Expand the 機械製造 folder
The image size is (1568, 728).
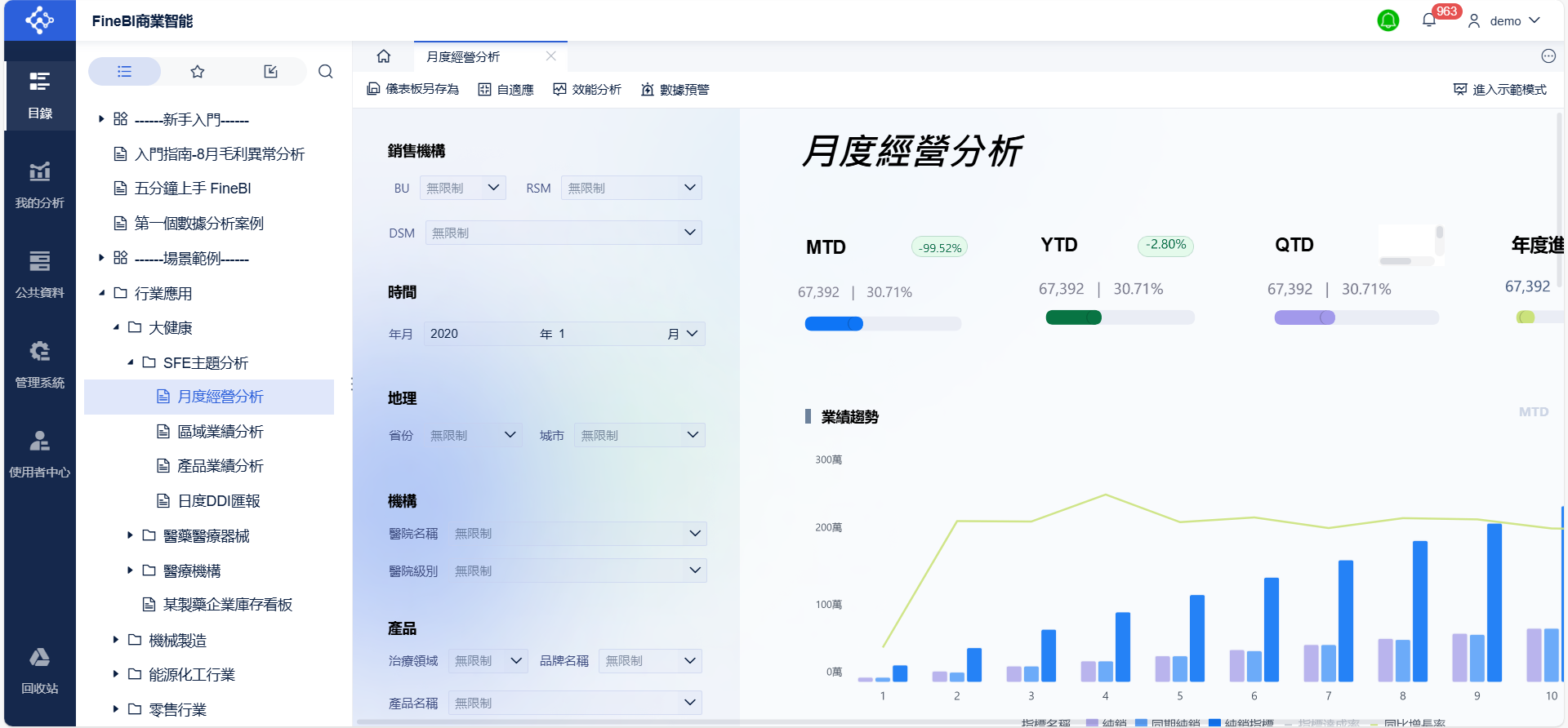(116, 640)
